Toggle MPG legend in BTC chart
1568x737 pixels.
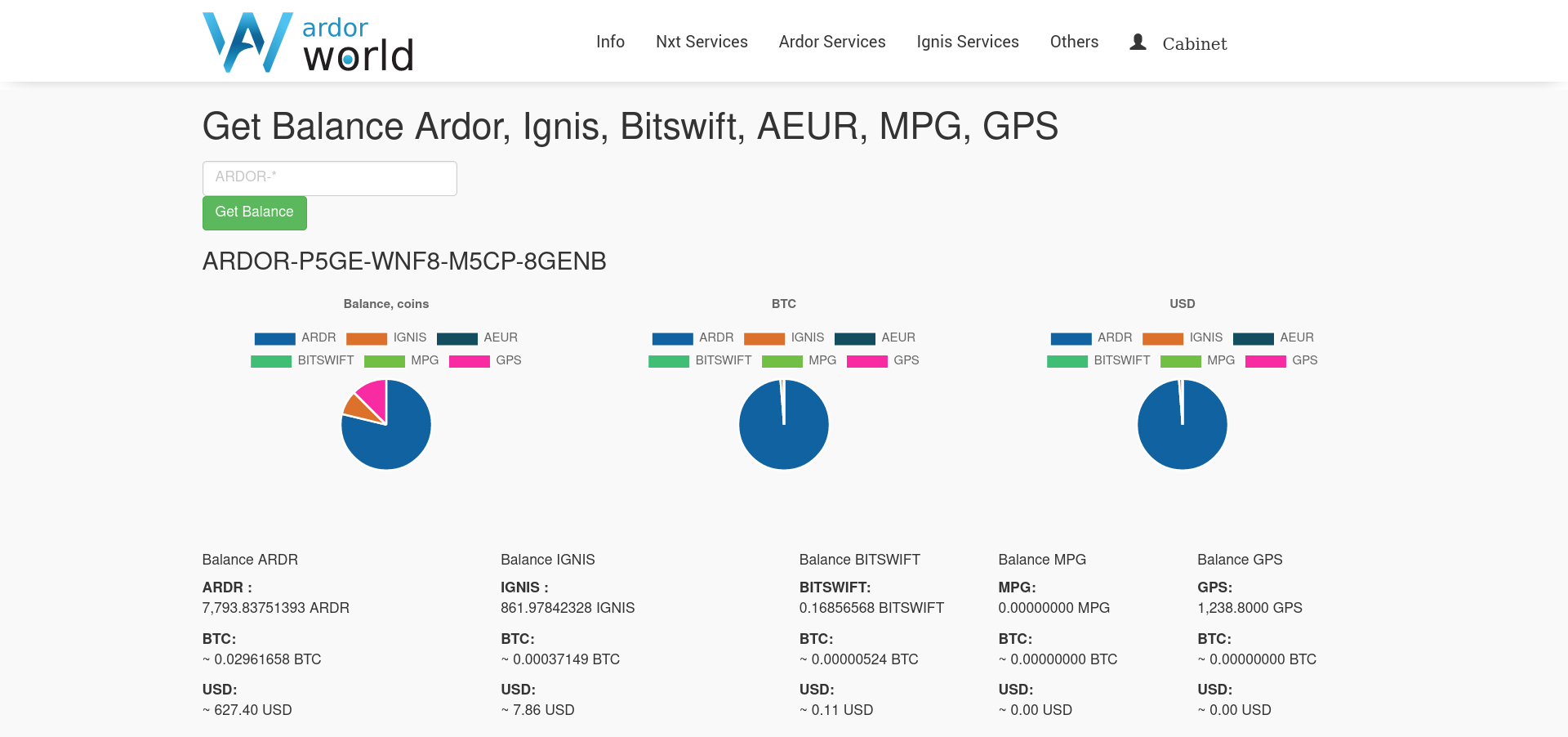(799, 360)
